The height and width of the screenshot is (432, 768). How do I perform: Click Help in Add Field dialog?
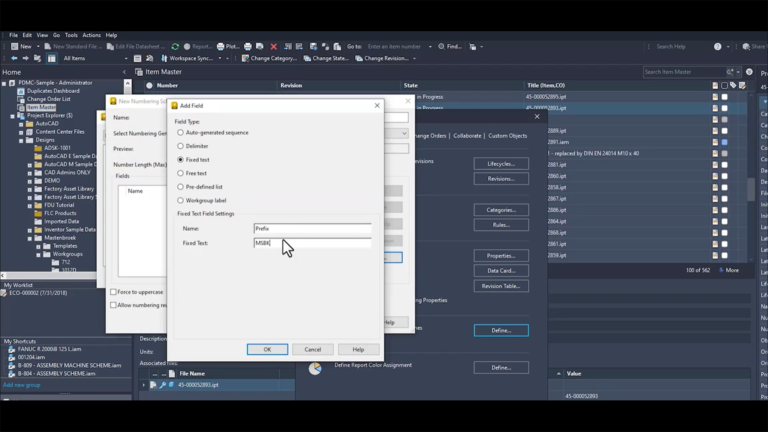tap(358, 349)
